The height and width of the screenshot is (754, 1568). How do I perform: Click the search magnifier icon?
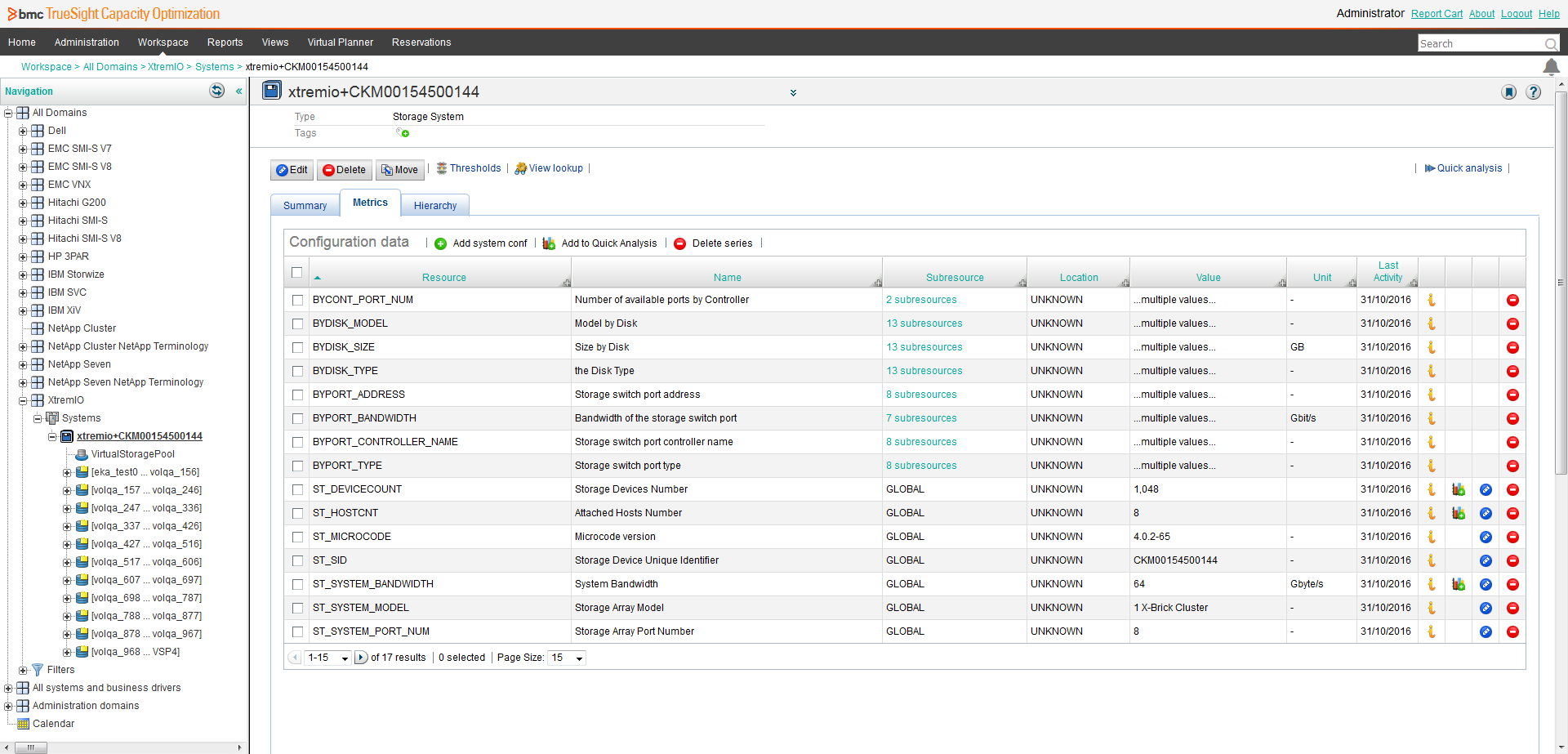1550,44
